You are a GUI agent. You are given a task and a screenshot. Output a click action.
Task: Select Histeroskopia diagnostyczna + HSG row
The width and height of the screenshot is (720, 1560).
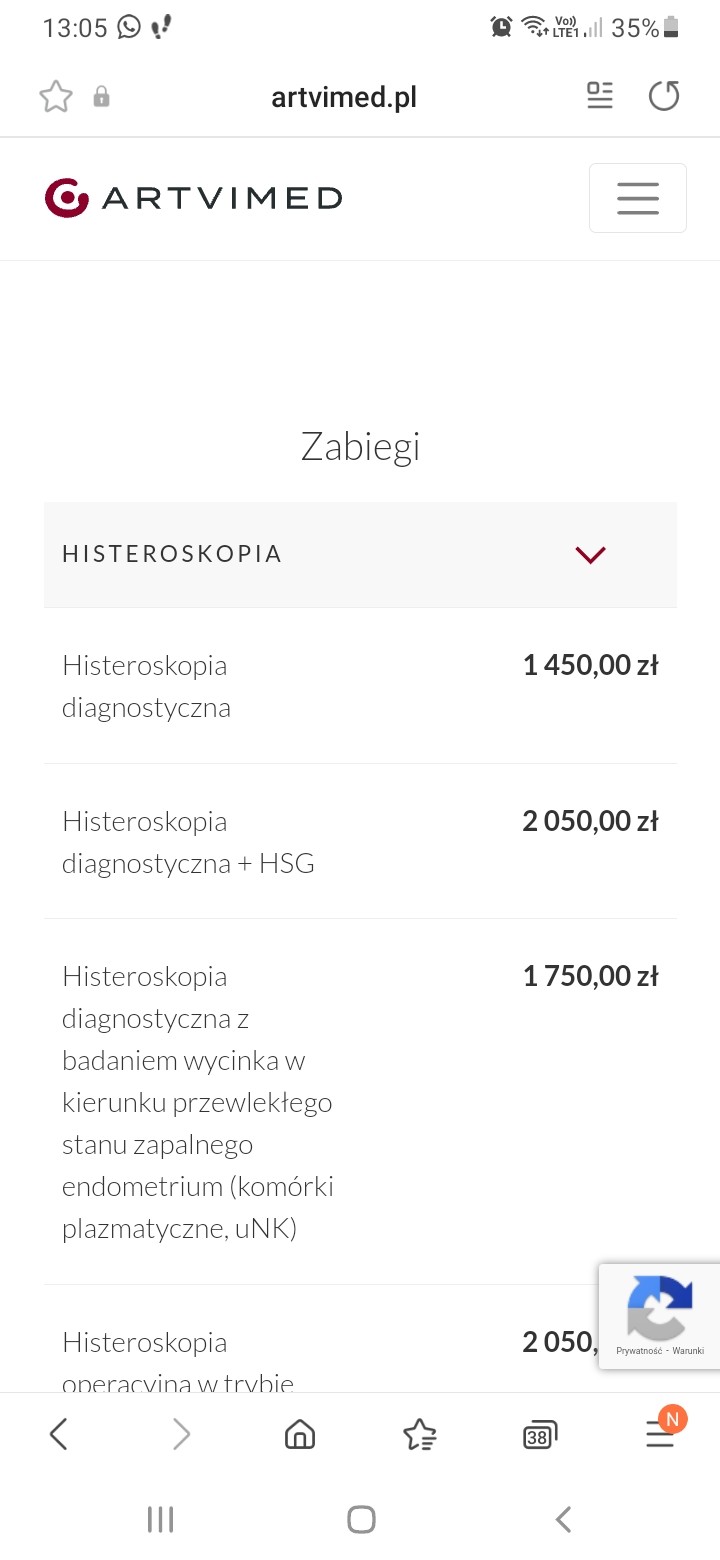[x=189, y=842]
